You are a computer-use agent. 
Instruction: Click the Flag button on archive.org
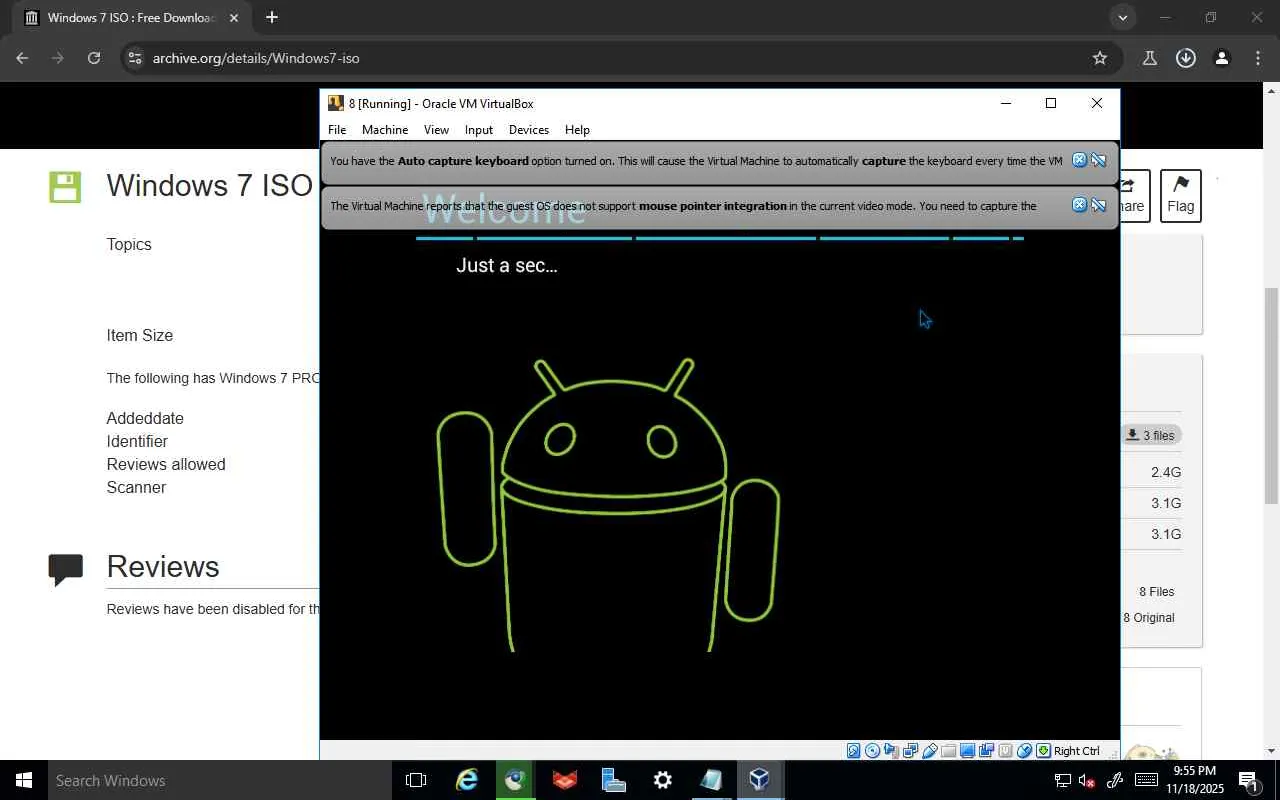point(1180,195)
